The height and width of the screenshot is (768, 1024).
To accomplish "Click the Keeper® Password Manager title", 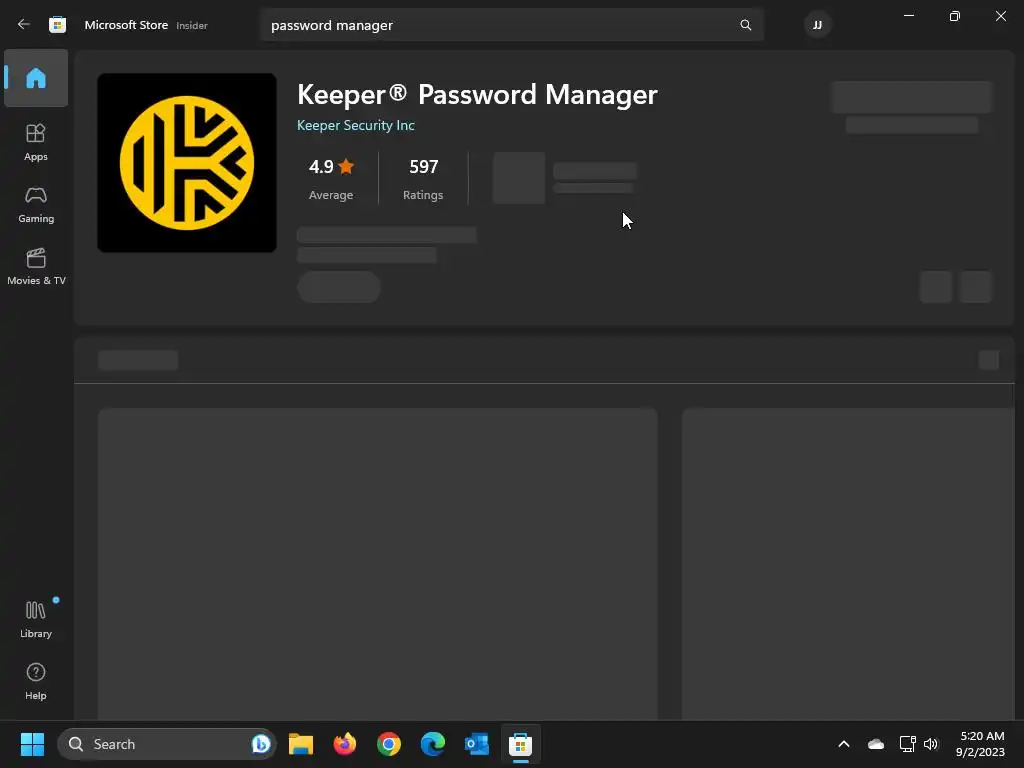I will [x=477, y=95].
